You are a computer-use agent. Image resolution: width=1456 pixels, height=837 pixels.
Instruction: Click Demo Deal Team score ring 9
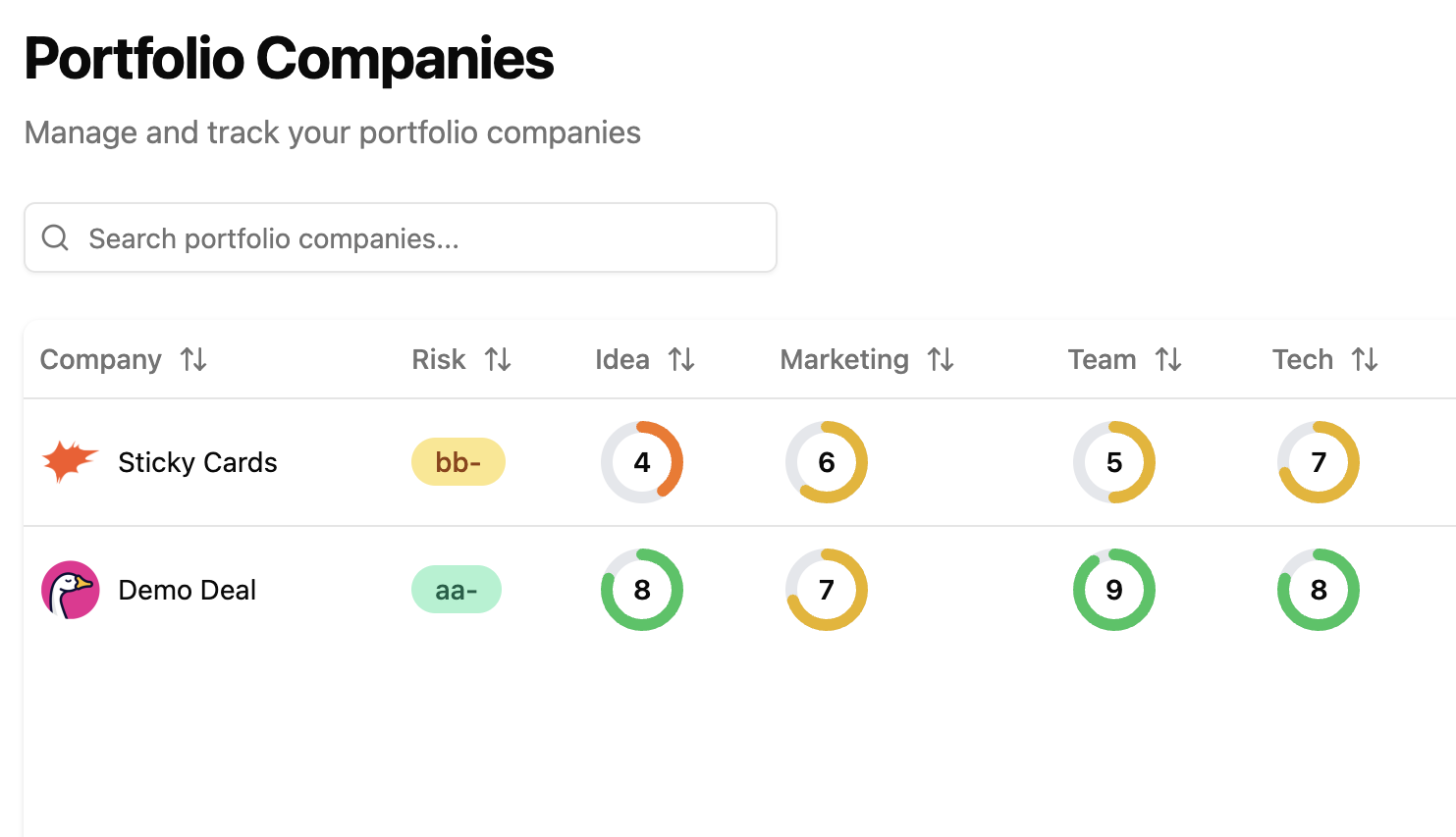click(x=1113, y=590)
